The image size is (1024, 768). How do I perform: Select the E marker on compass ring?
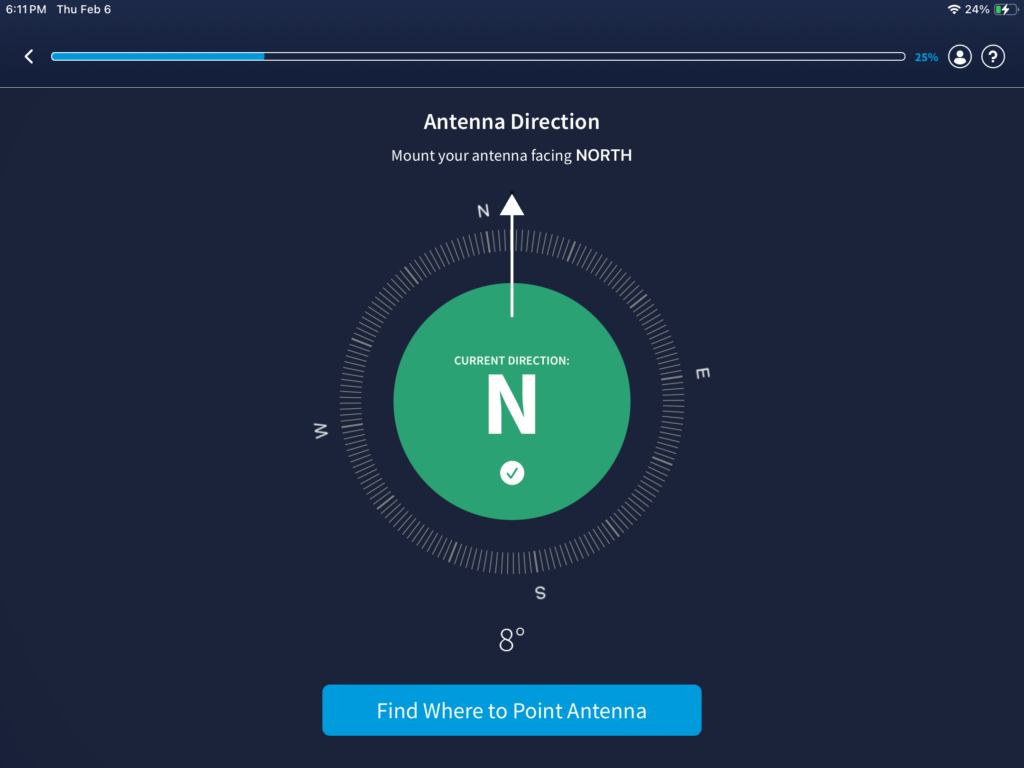point(702,373)
